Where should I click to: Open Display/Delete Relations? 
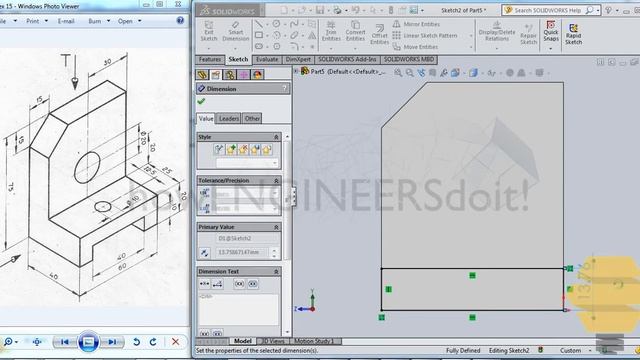[497, 31]
